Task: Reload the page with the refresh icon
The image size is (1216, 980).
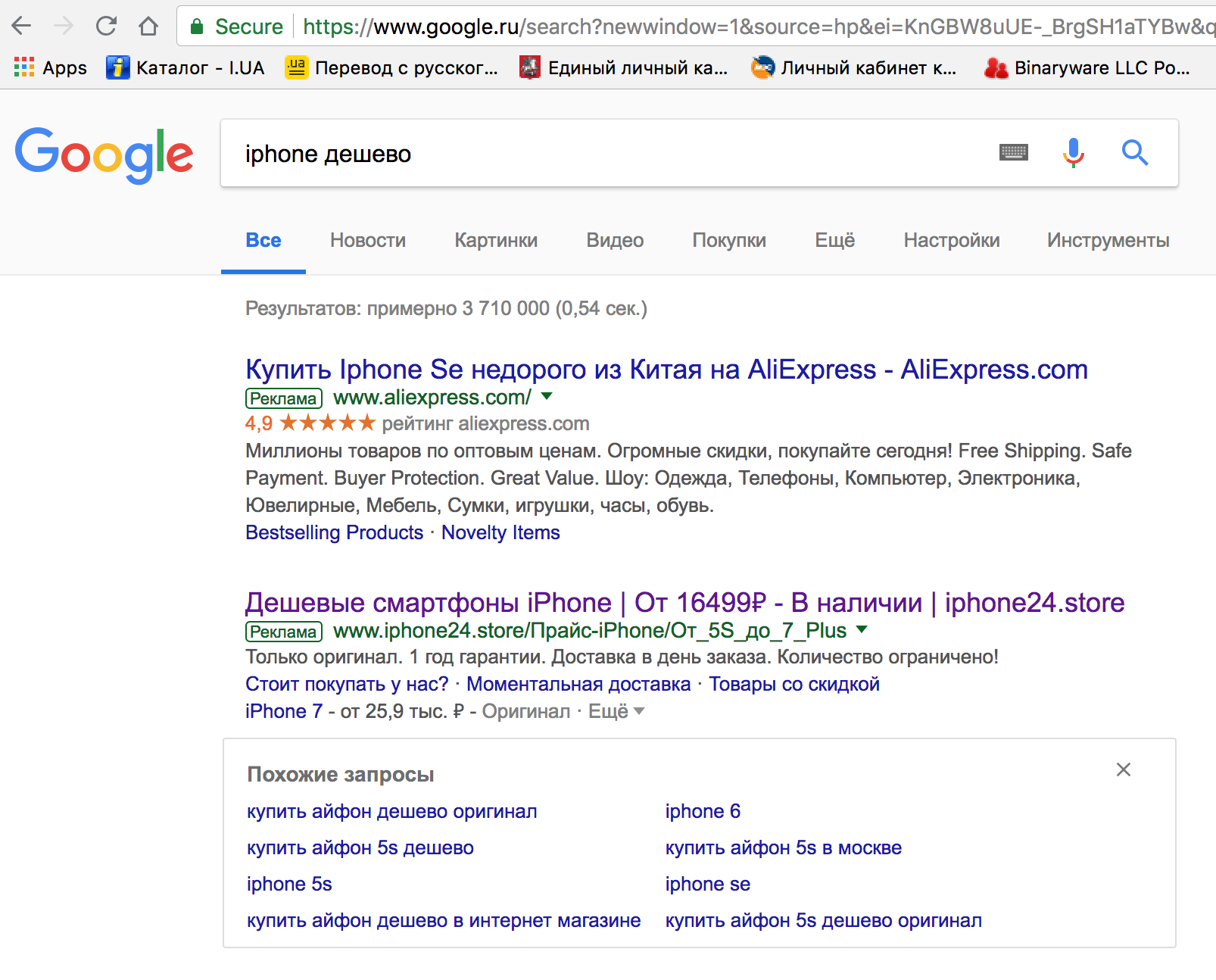Action: click(x=106, y=27)
